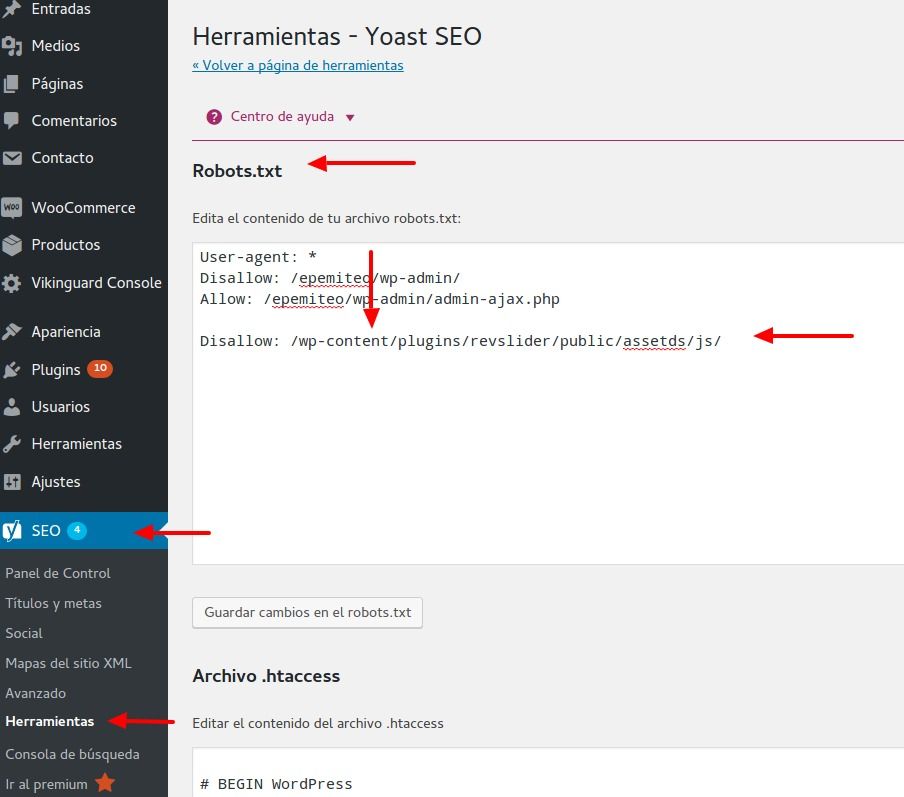Click the WooCommerce logo icon

pos(12,207)
